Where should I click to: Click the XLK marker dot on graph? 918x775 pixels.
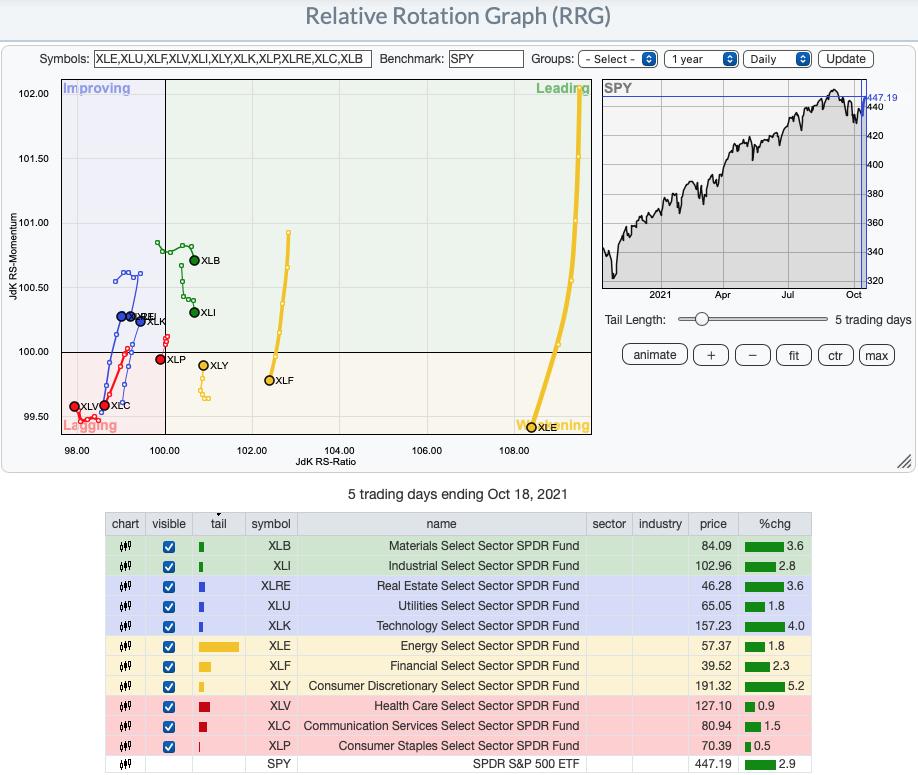coord(141,321)
